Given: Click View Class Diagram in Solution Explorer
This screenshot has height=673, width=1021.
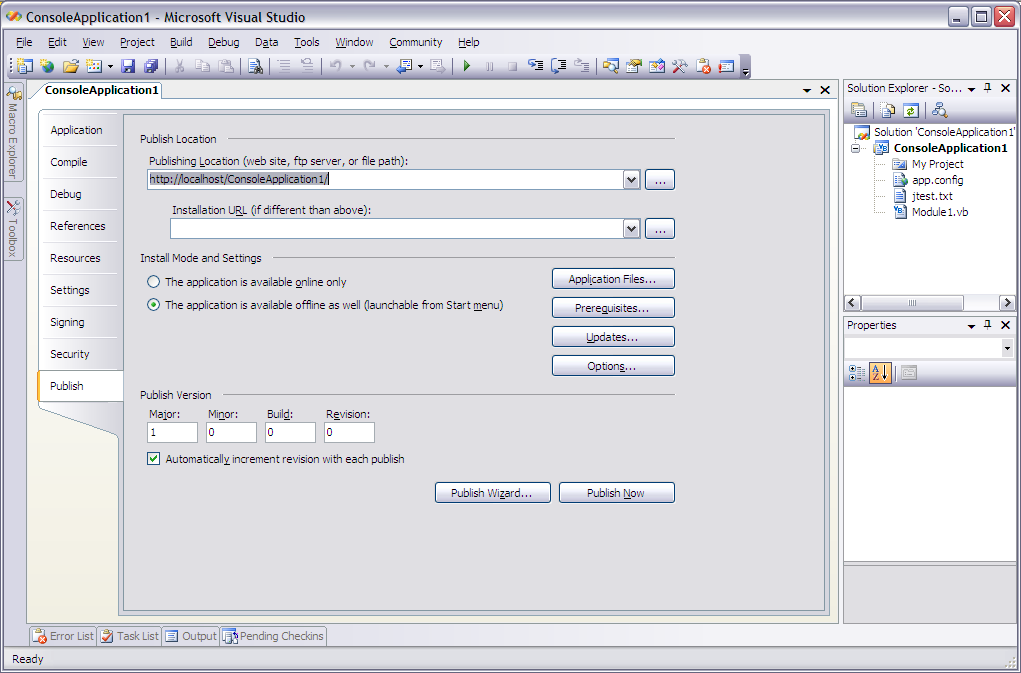Looking at the screenshot, I should pyautogui.click(x=940, y=110).
